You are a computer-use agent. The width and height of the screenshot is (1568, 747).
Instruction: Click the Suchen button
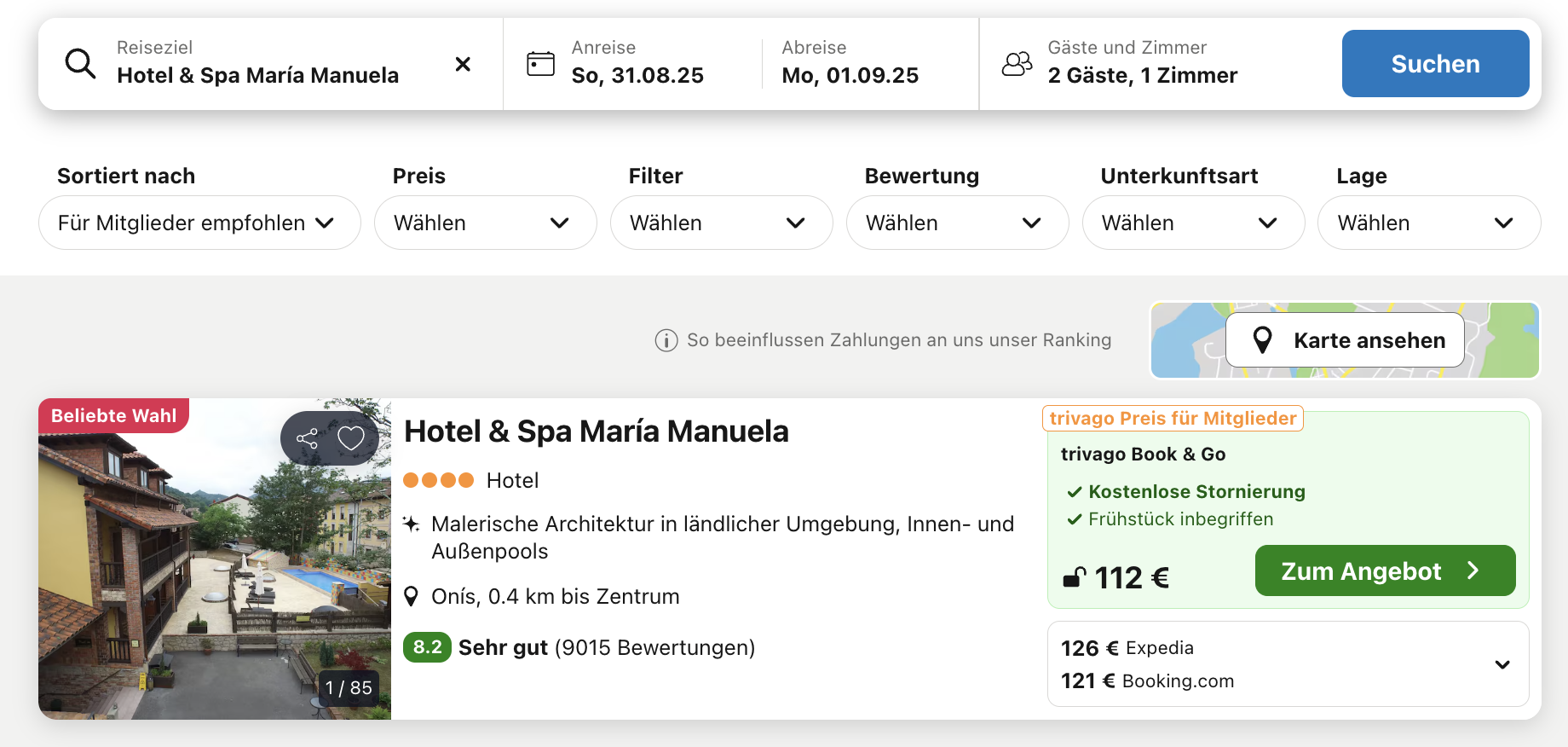click(x=1435, y=64)
